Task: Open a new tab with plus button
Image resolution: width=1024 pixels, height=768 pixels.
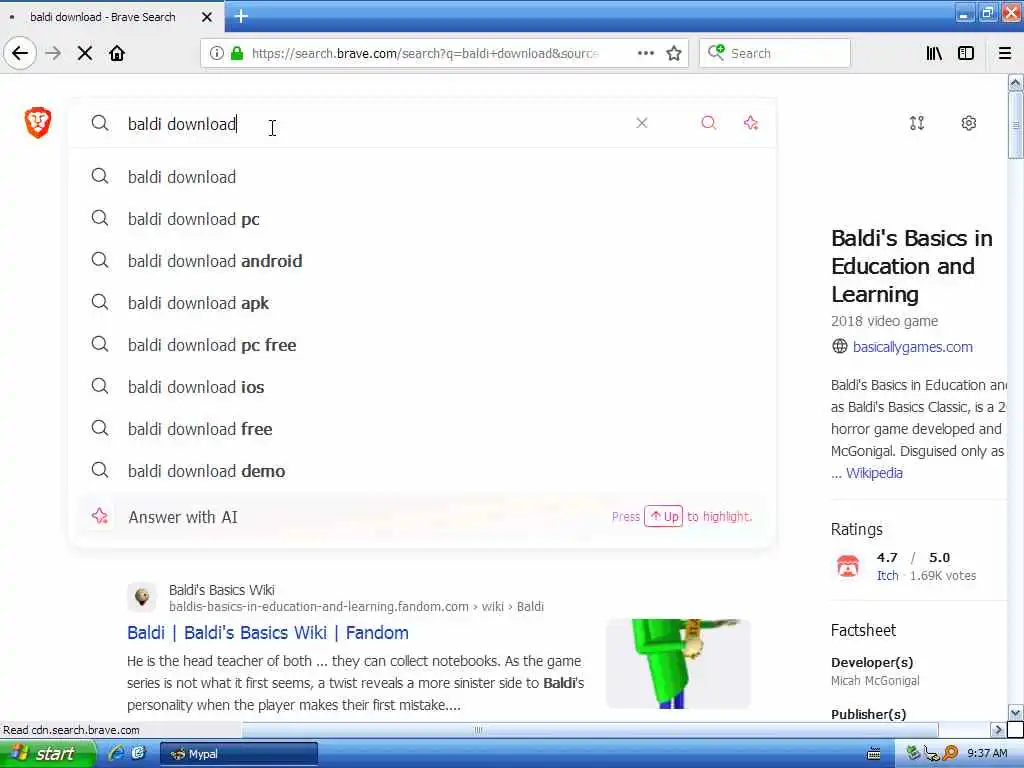Action: coord(241,16)
